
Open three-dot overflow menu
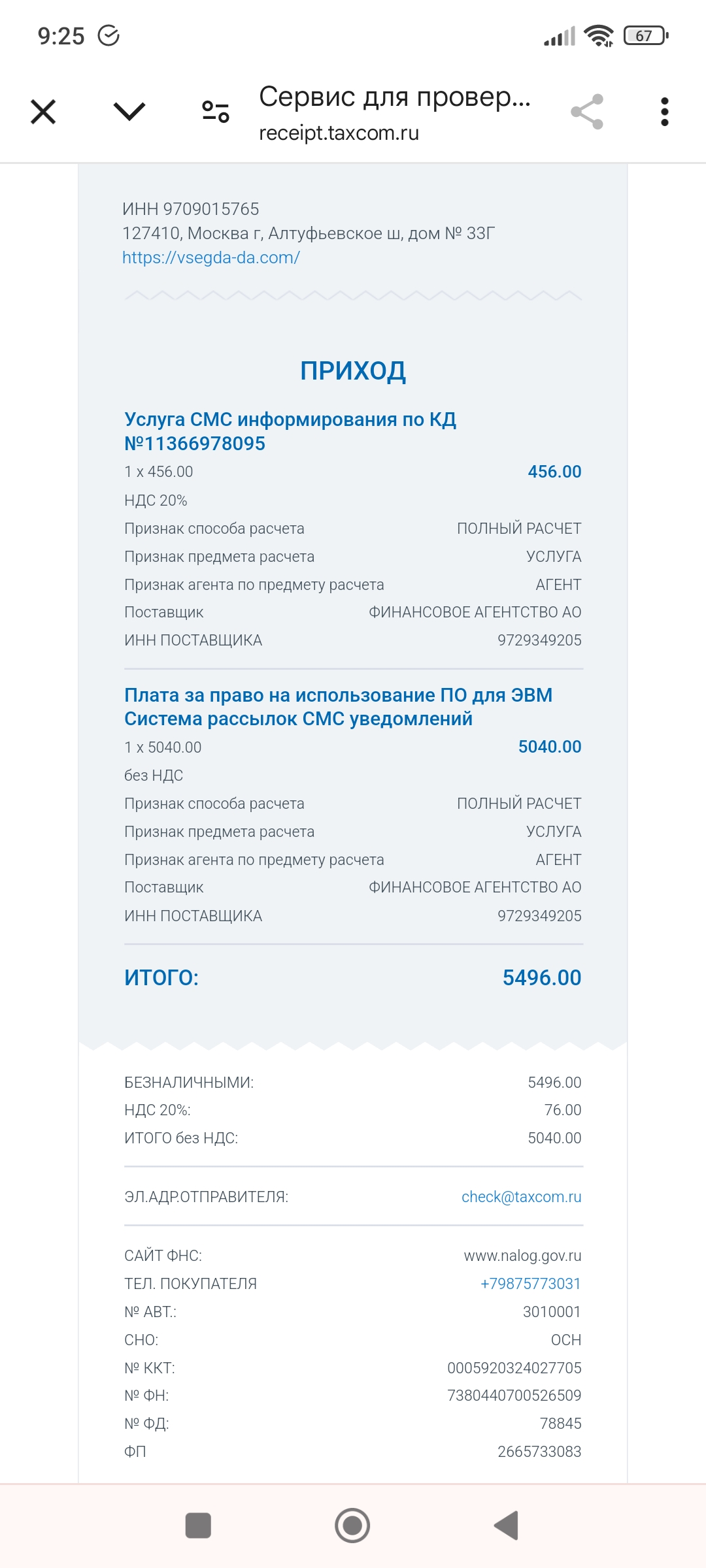[x=664, y=112]
